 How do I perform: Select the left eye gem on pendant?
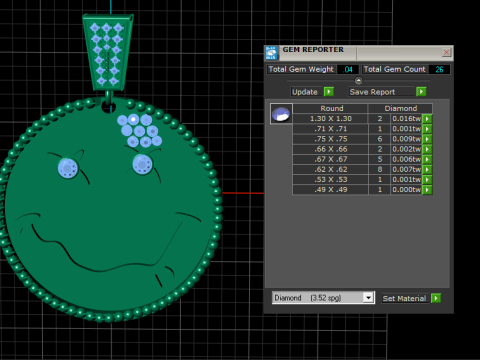point(68,168)
